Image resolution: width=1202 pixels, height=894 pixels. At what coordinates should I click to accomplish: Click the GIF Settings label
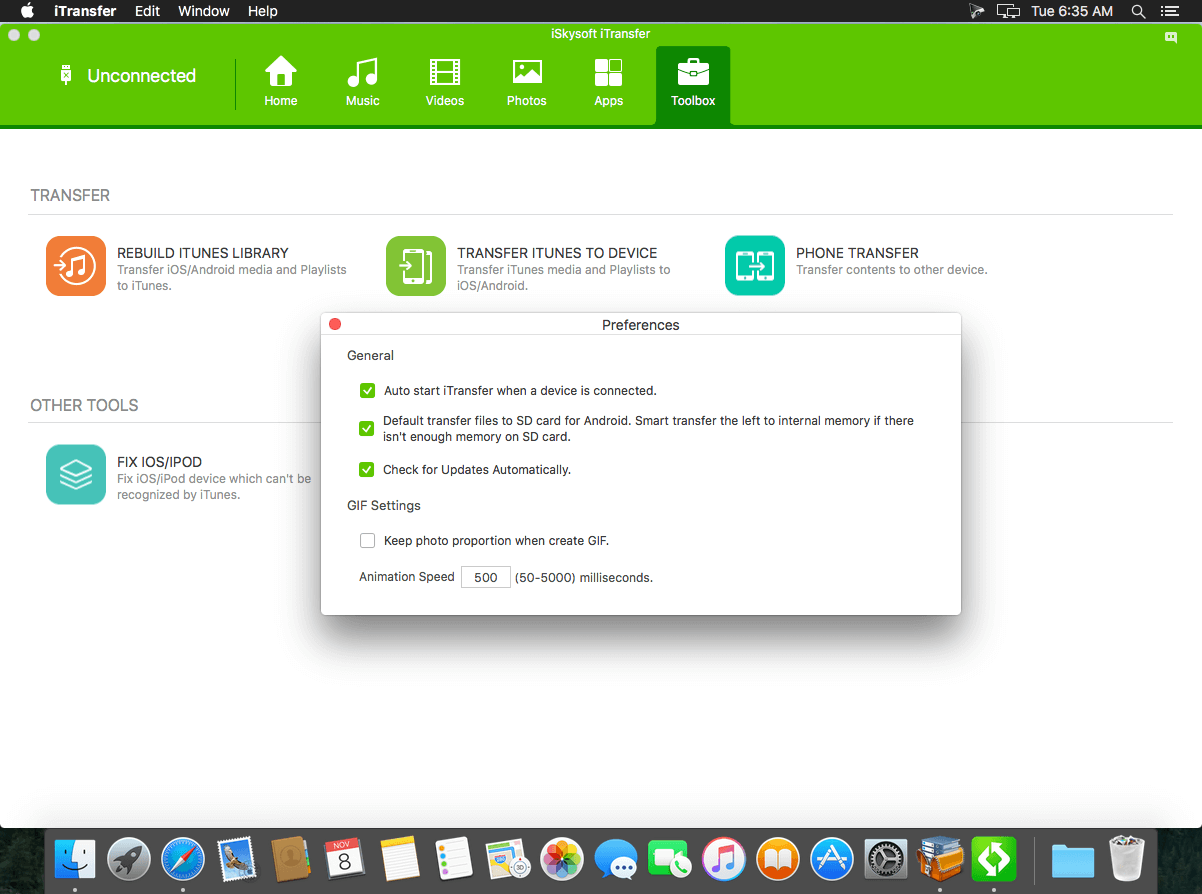[384, 506]
